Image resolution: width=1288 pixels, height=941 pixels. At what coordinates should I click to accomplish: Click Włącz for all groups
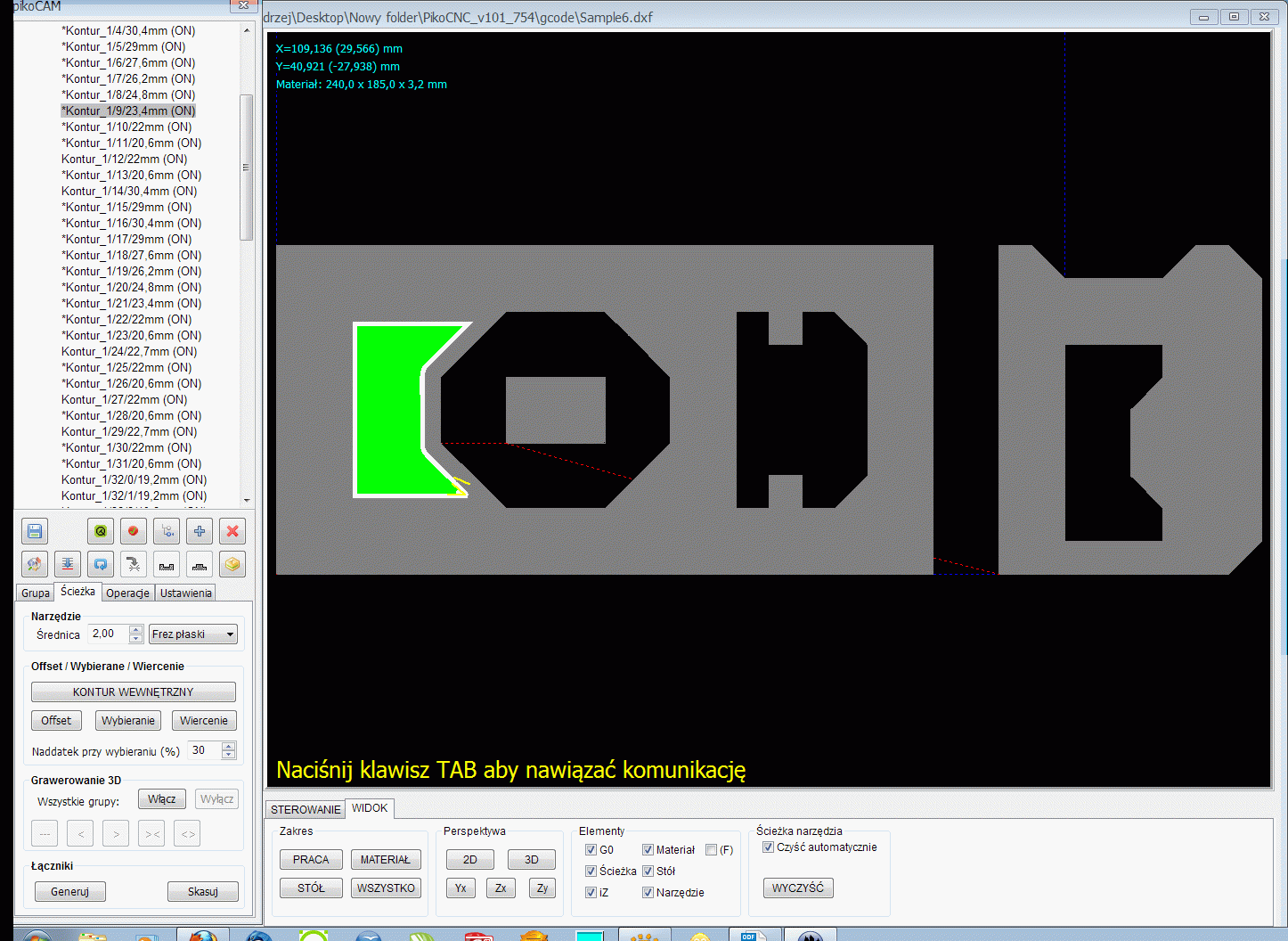[162, 799]
